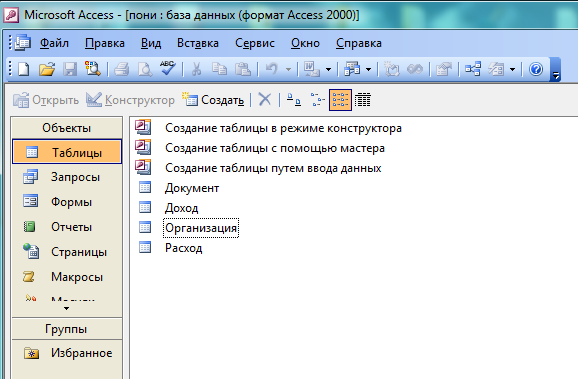578x379 pixels.
Task: Click the Конструктор button
Action: tap(130, 100)
